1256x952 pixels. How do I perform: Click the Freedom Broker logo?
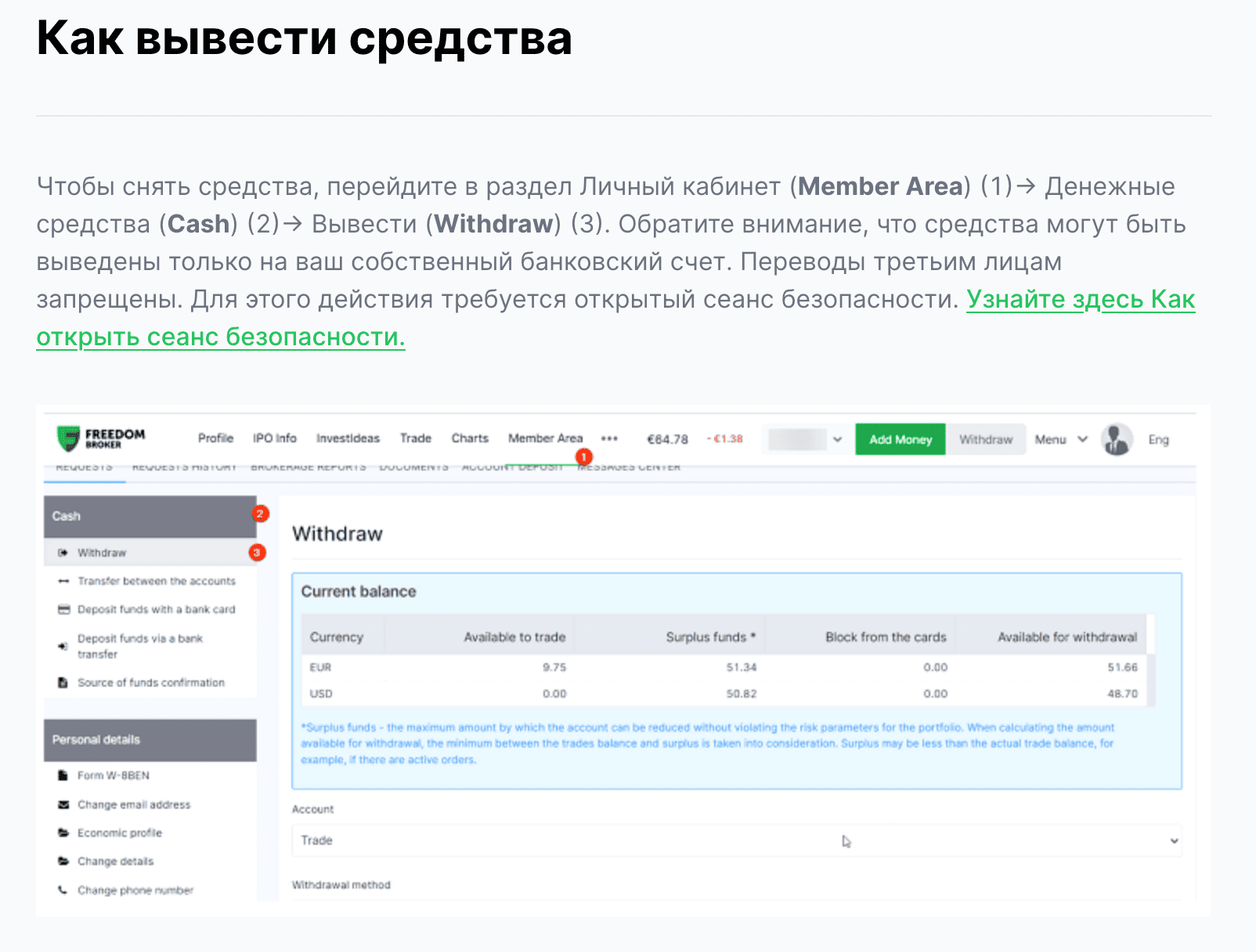pos(101,438)
